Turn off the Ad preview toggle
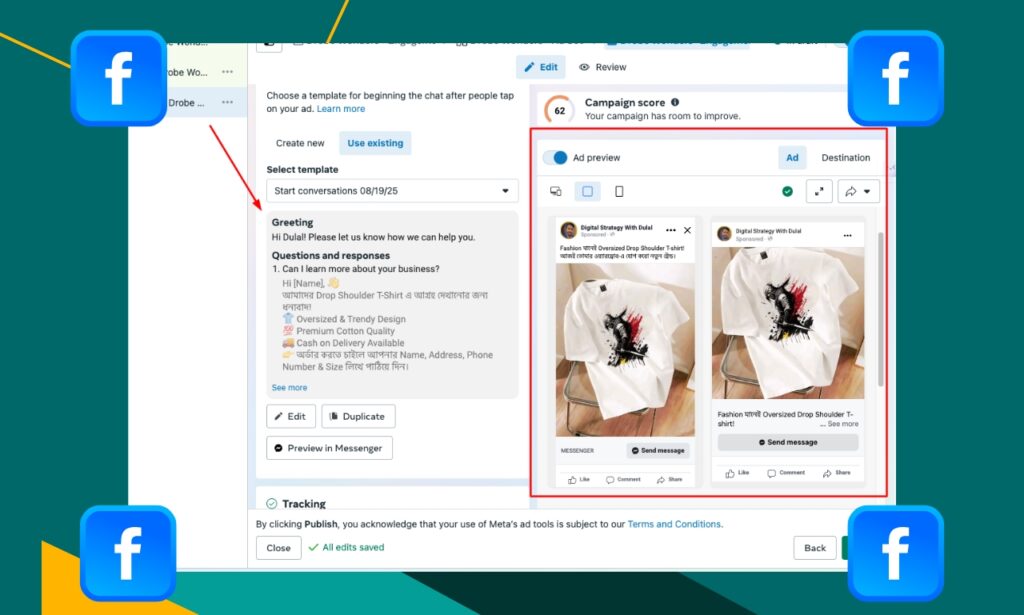 click(x=555, y=158)
